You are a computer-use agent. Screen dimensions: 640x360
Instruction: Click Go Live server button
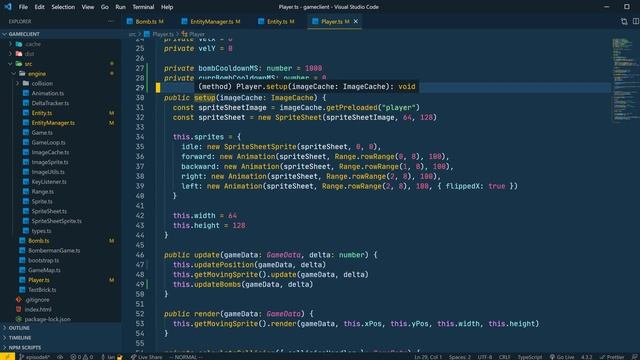562,357
